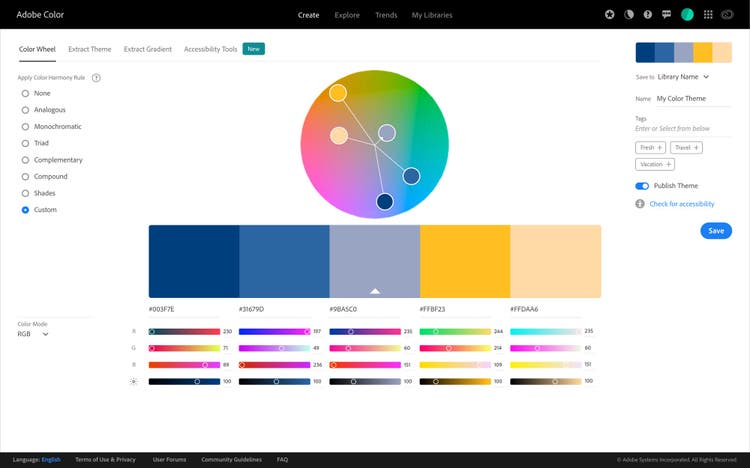
Task: Select the peach #FFDAA6 swatch
Action: point(556,261)
